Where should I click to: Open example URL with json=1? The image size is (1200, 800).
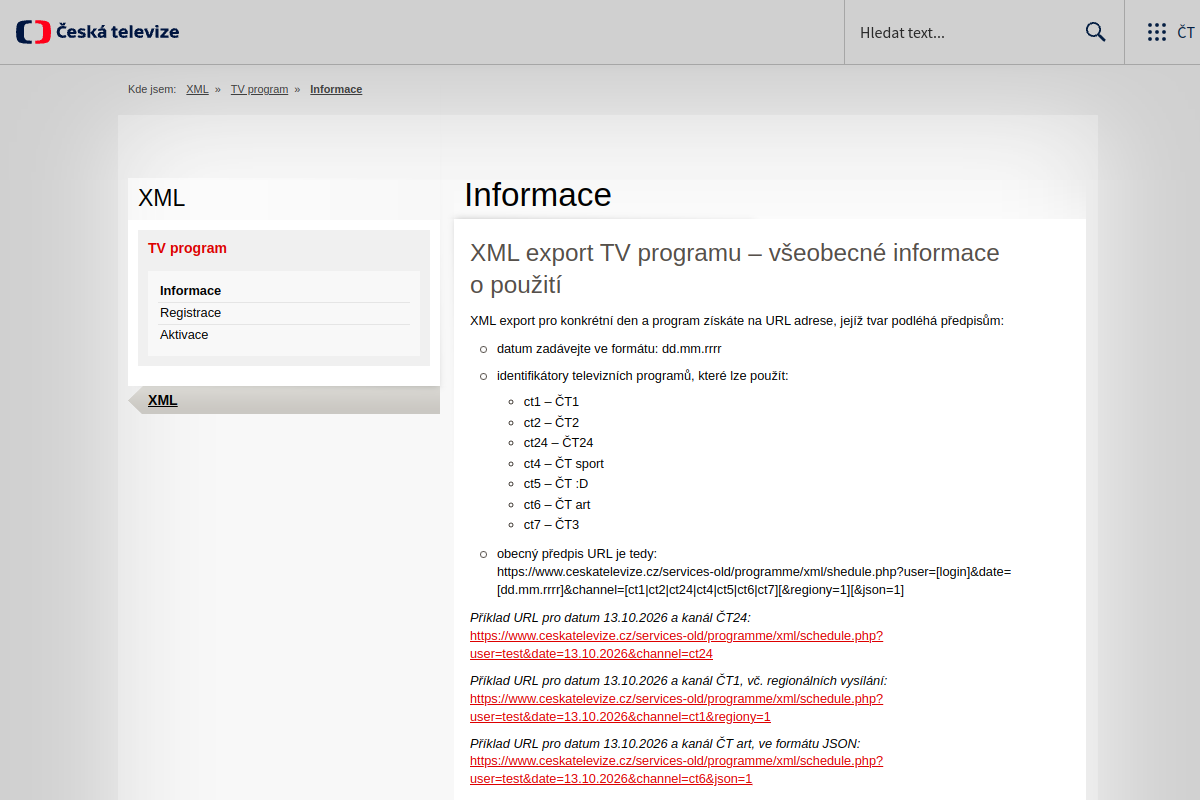pyautogui.click(x=676, y=769)
